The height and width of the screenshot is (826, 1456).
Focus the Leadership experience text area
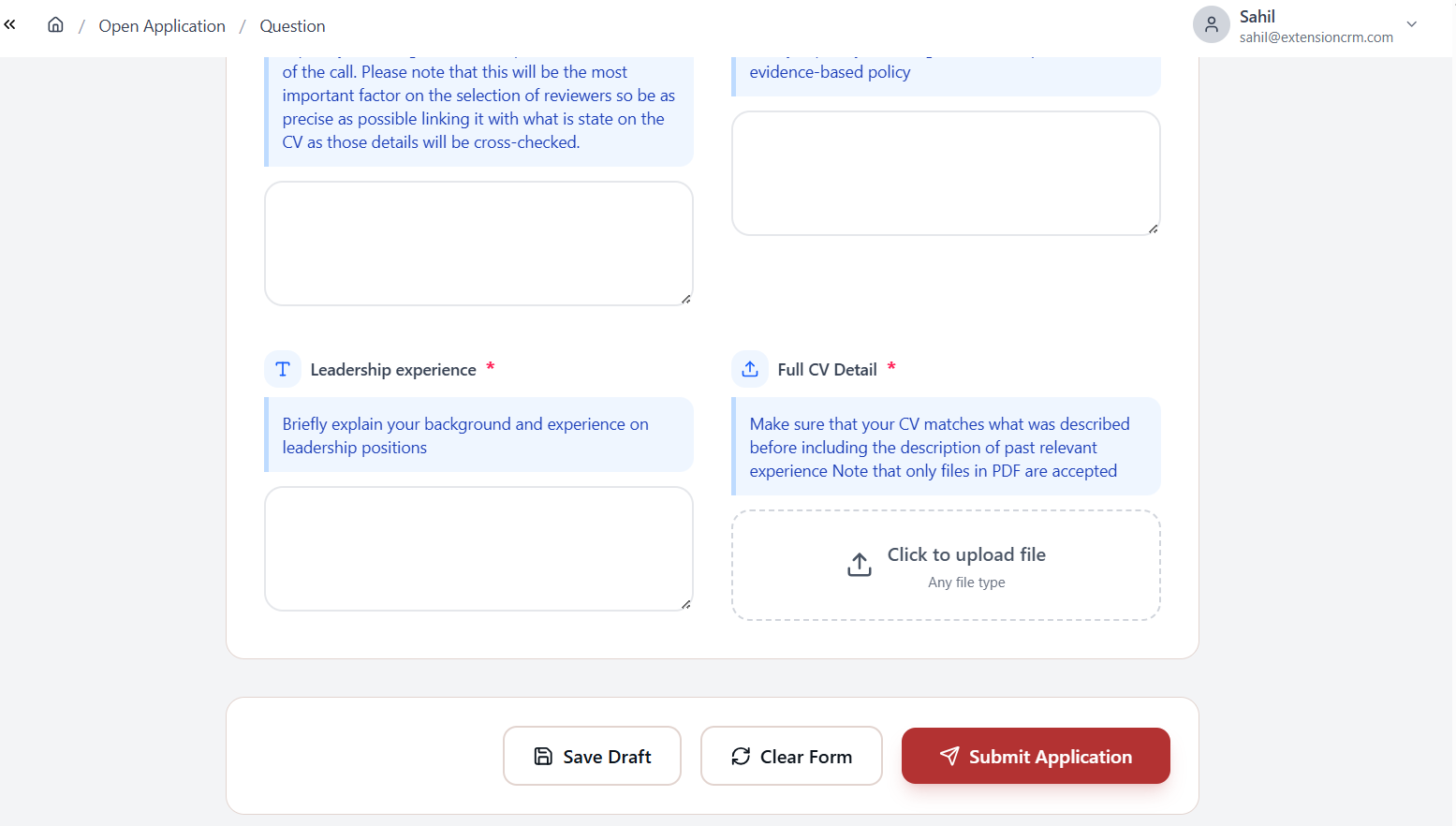[478, 549]
